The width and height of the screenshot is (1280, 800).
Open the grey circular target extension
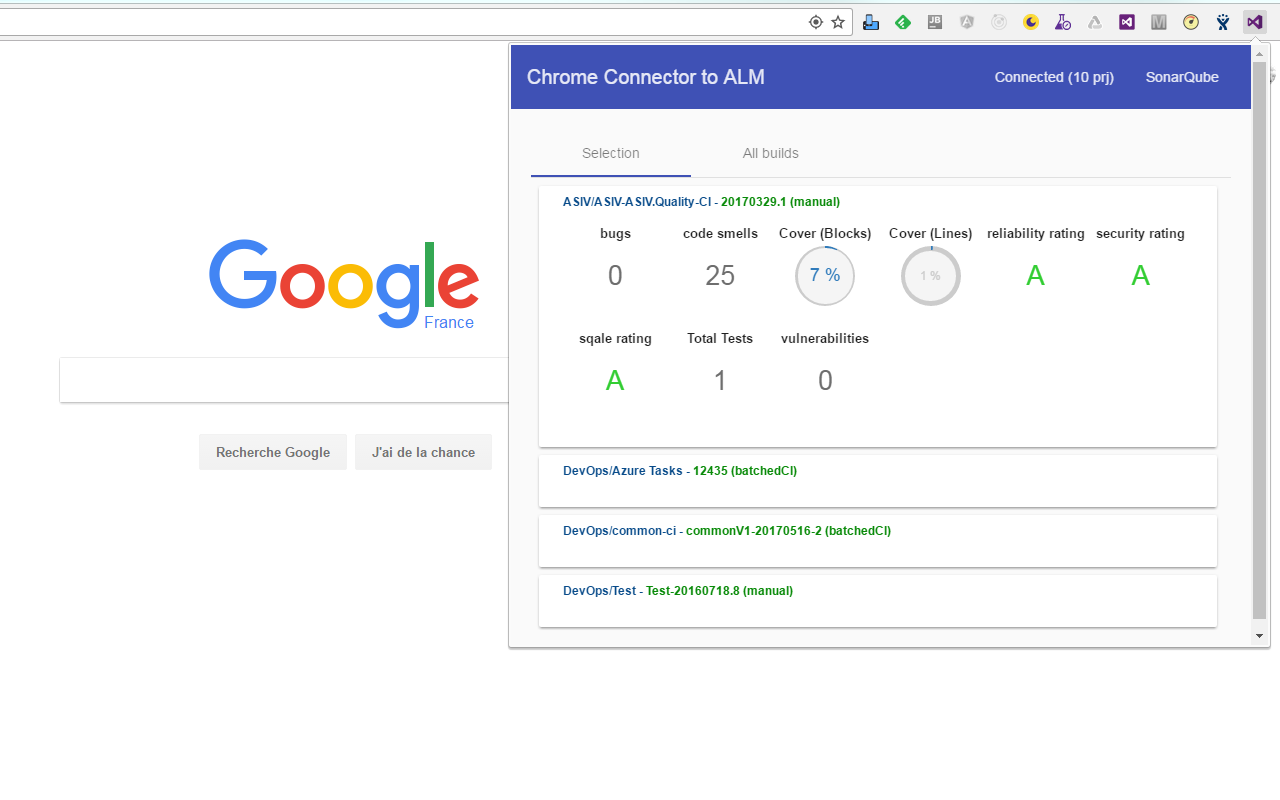[x=999, y=22]
